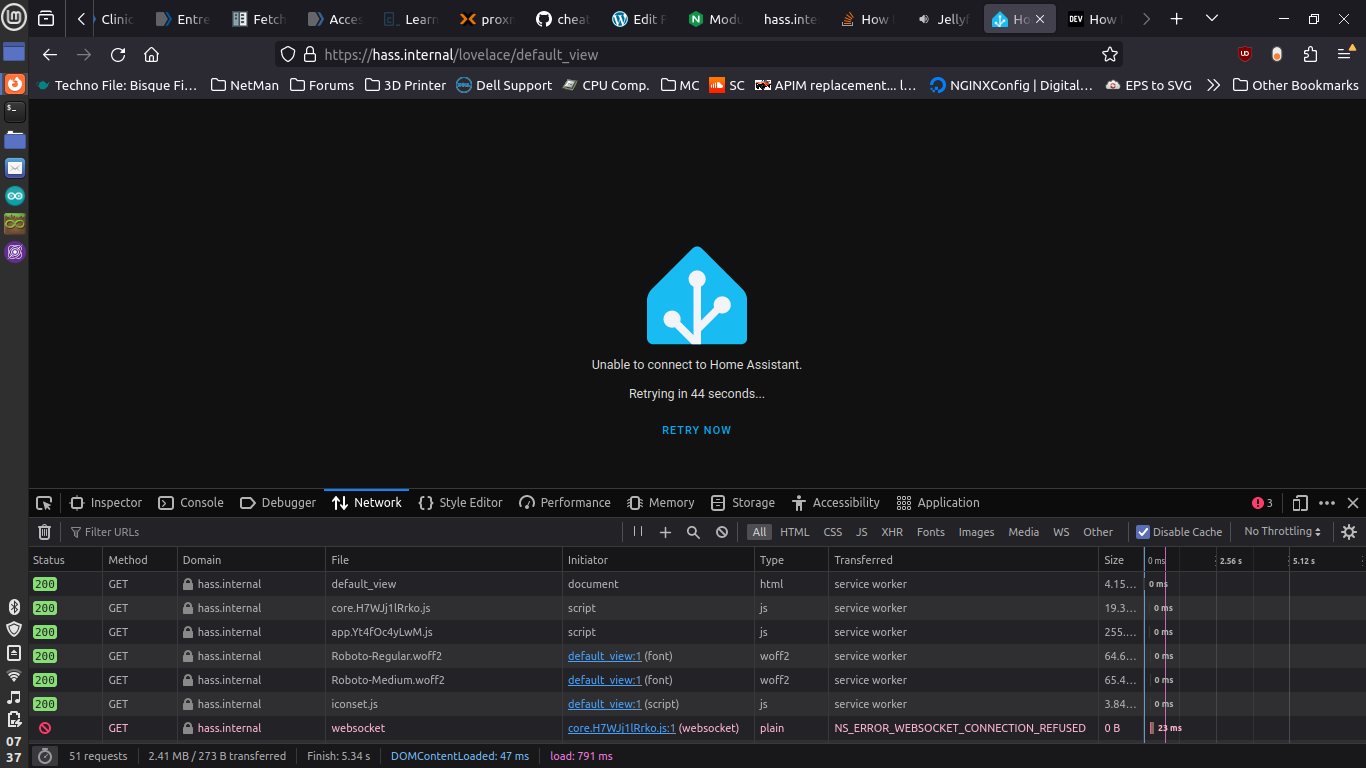Toggle the Disable Cache checkbox
The width and height of the screenshot is (1366, 768).
point(1143,532)
